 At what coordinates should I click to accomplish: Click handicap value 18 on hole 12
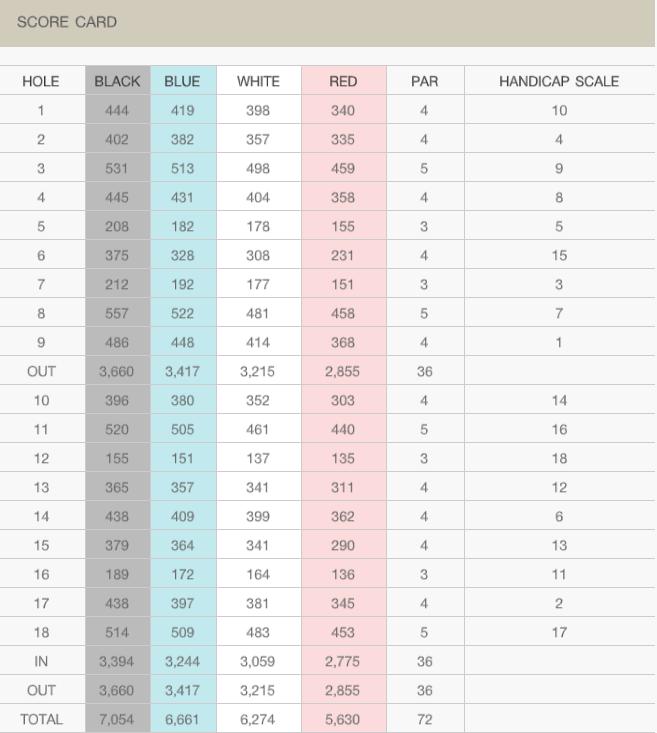(x=559, y=458)
